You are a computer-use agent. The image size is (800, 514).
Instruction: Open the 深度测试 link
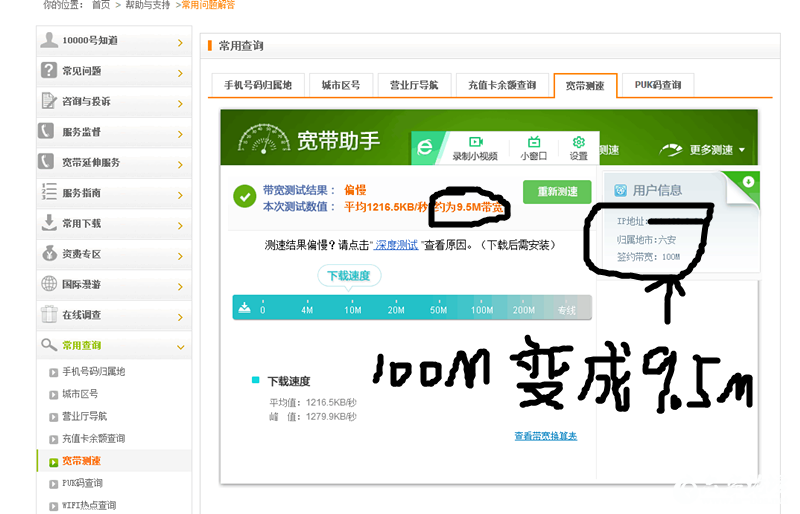click(x=396, y=245)
